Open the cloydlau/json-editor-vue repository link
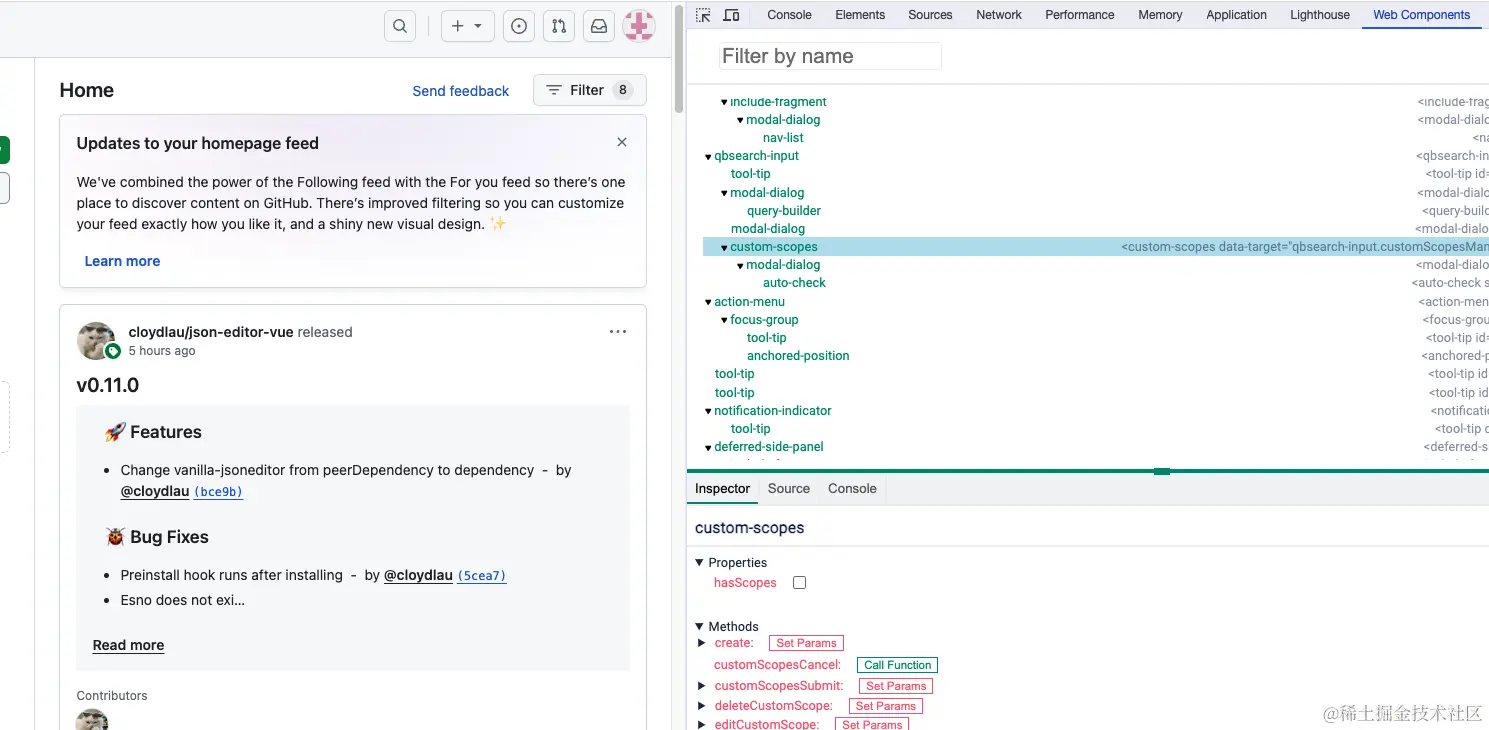The image size is (1489, 730). click(211, 332)
